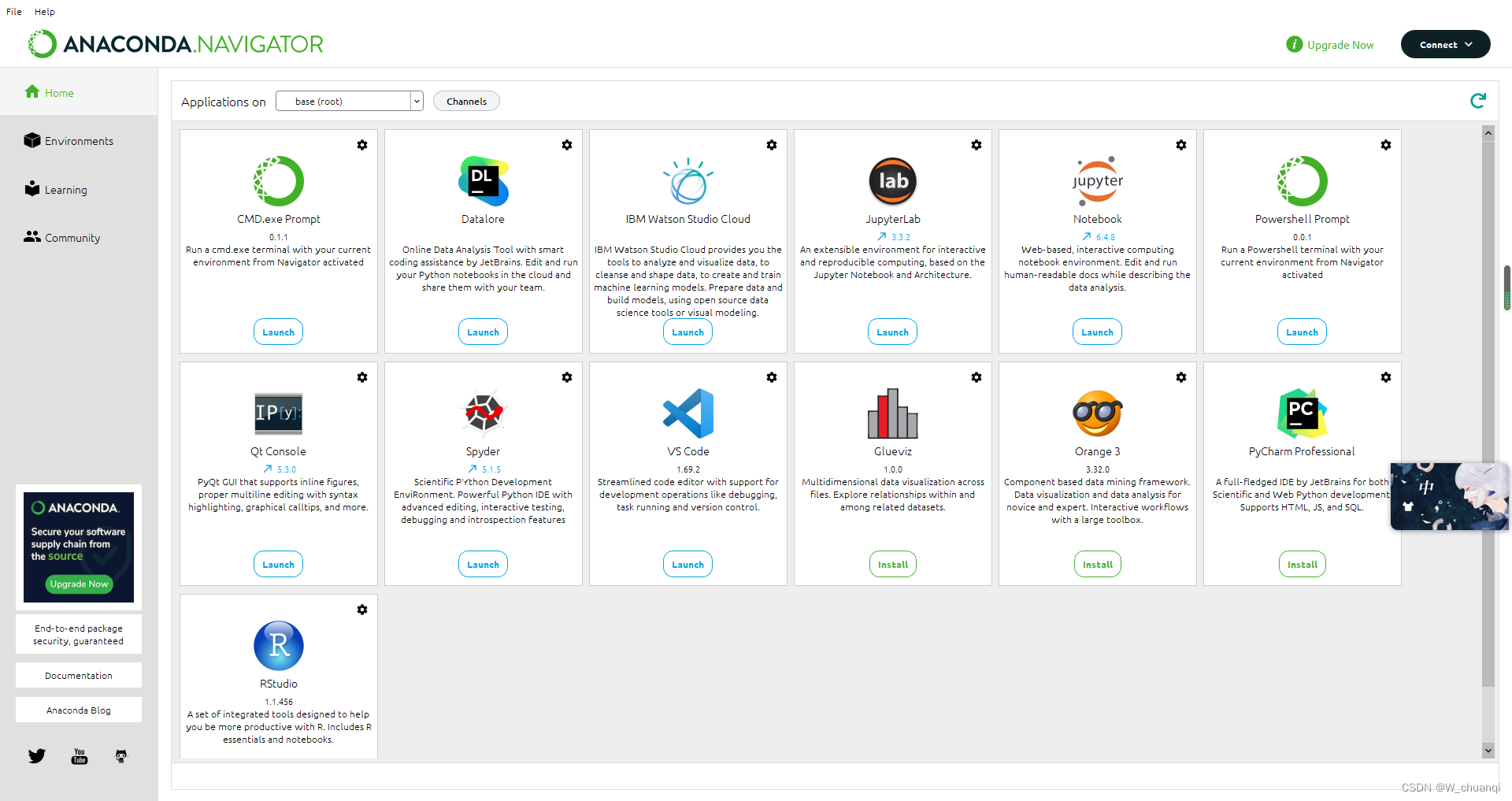Install PyCharm Professional
Viewport: 1512px width, 801px height.
point(1303,564)
